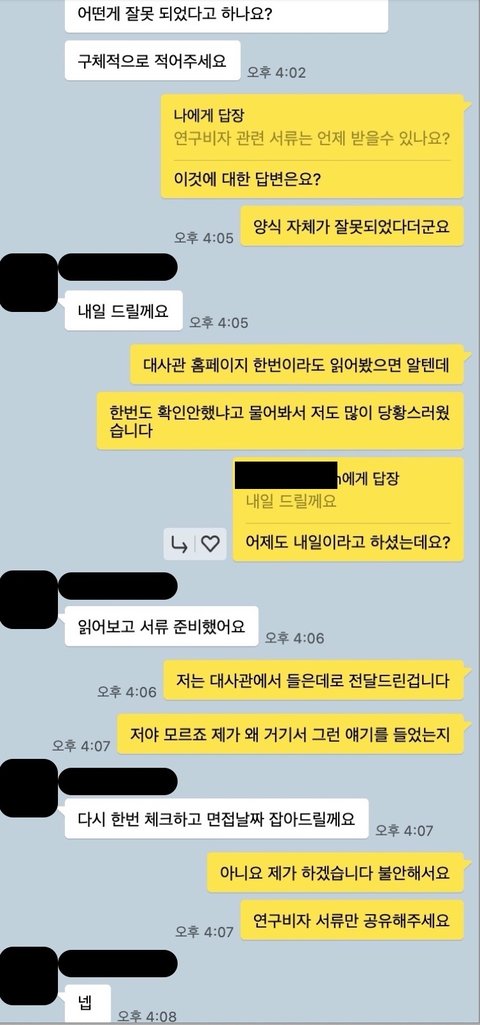Click the '대사관 홈페이지 한번이라도 읽어봤으면 알텐데' message
This screenshot has height=1025, width=480.
[296, 364]
